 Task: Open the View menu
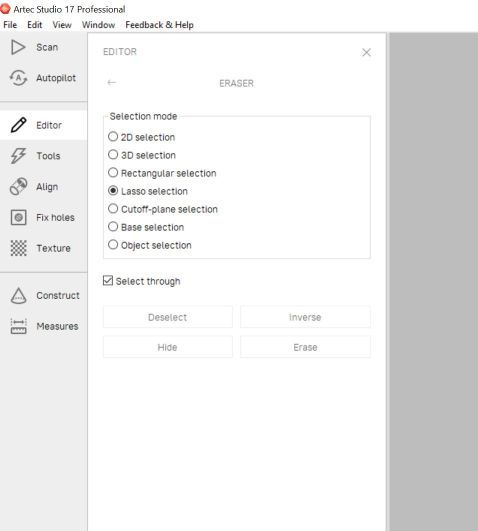click(x=62, y=25)
